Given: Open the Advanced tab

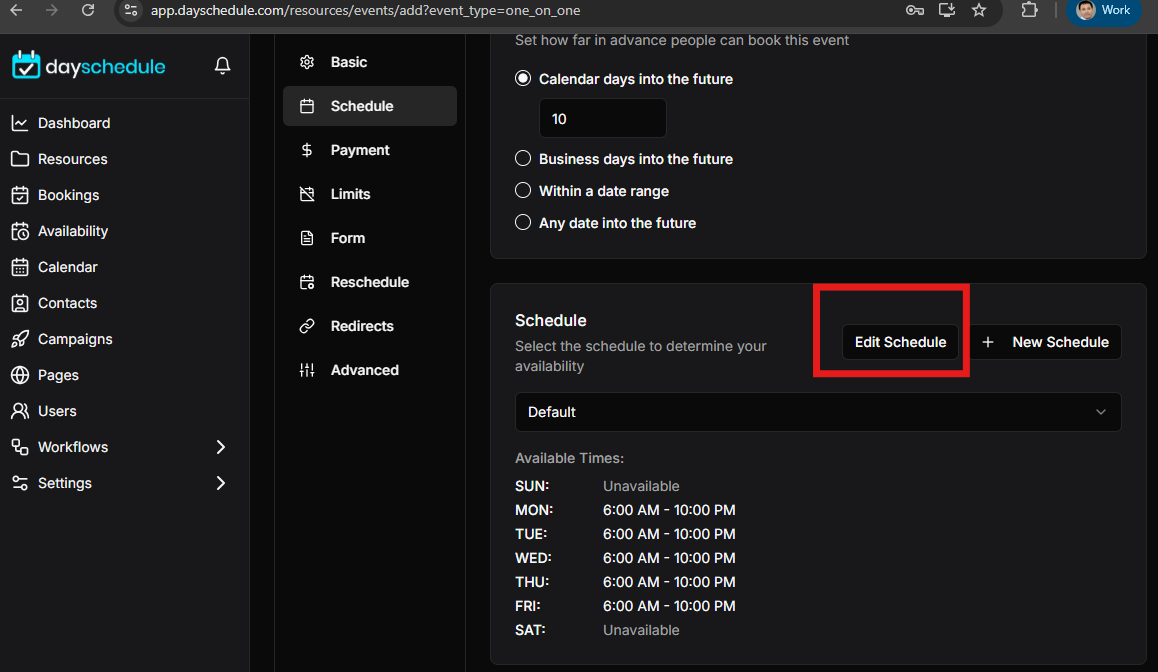Looking at the screenshot, I should point(369,370).
